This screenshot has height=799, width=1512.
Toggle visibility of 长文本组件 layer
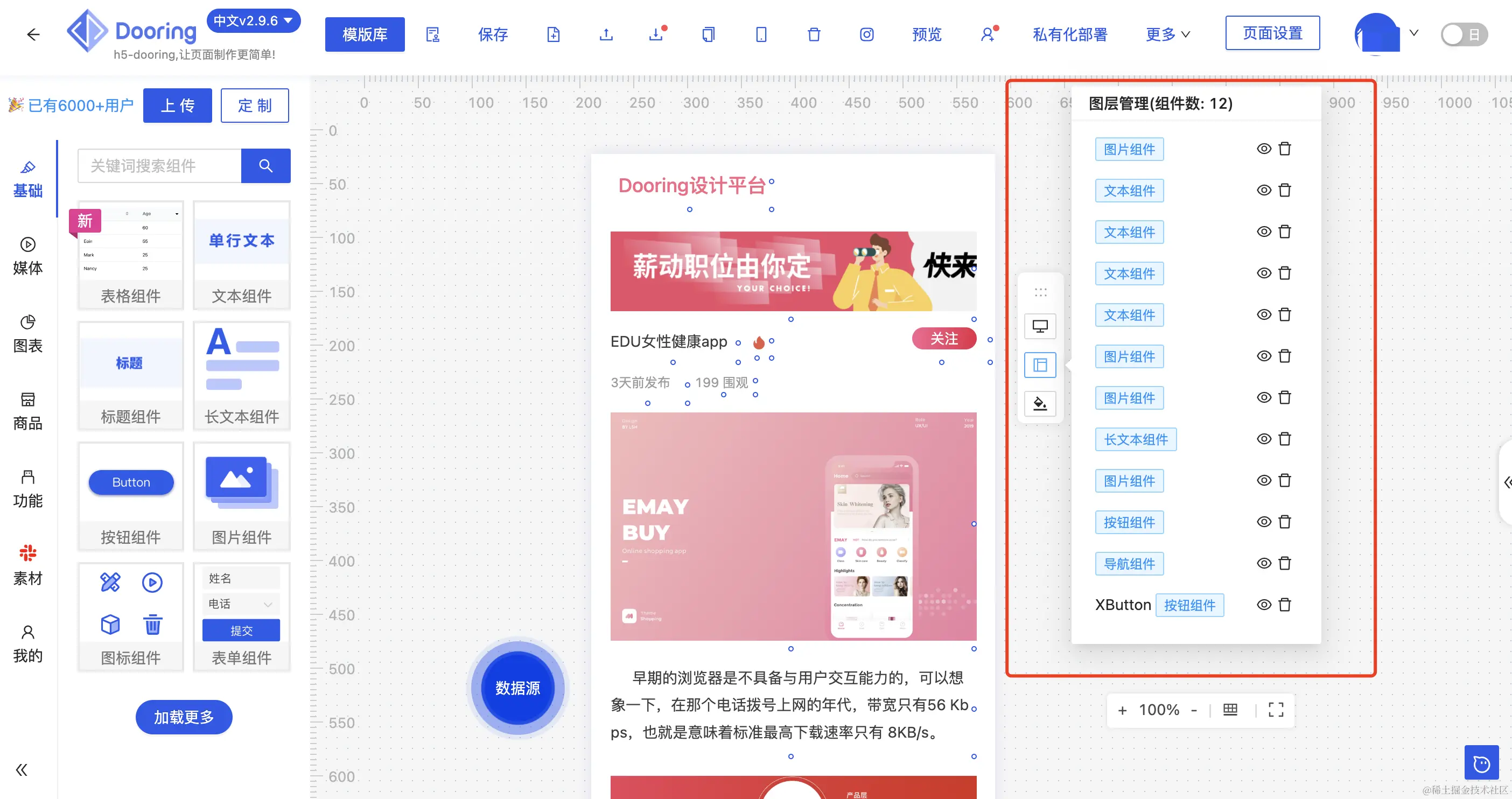tap(1264, 439)
